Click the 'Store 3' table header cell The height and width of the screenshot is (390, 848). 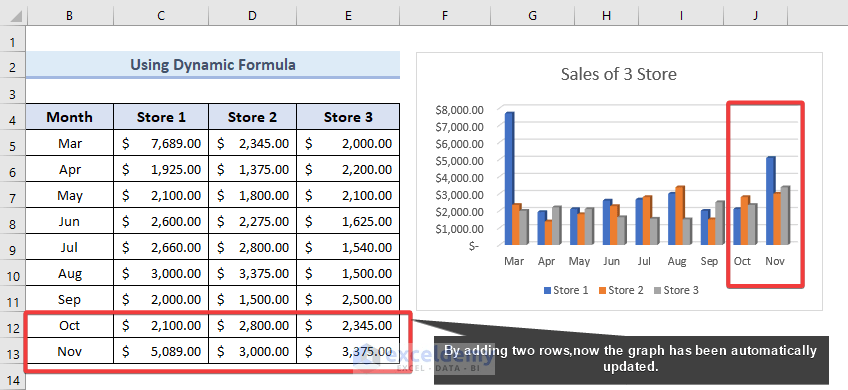[348, 117]
